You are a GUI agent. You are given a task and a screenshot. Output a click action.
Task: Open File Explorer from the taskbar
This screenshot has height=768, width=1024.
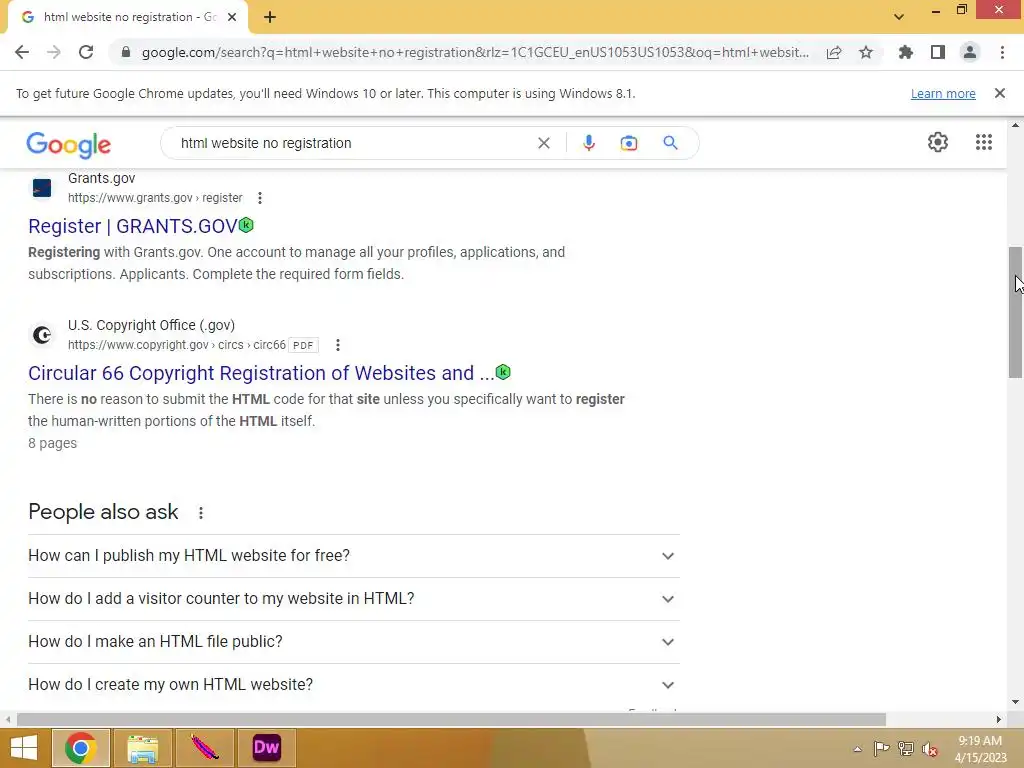[x=142, y=748]
